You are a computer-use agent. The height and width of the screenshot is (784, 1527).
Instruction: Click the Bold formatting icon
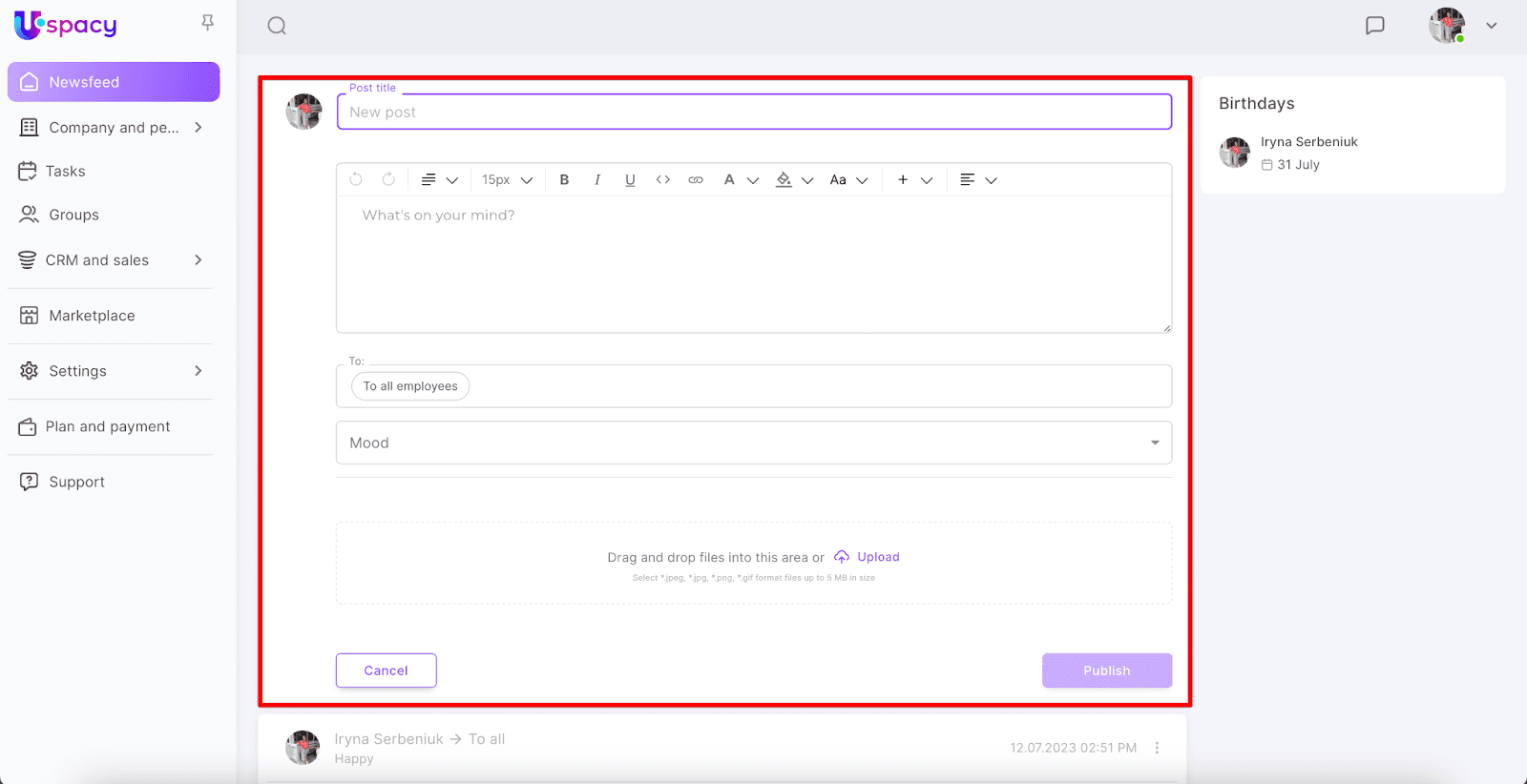click(564, 179)
